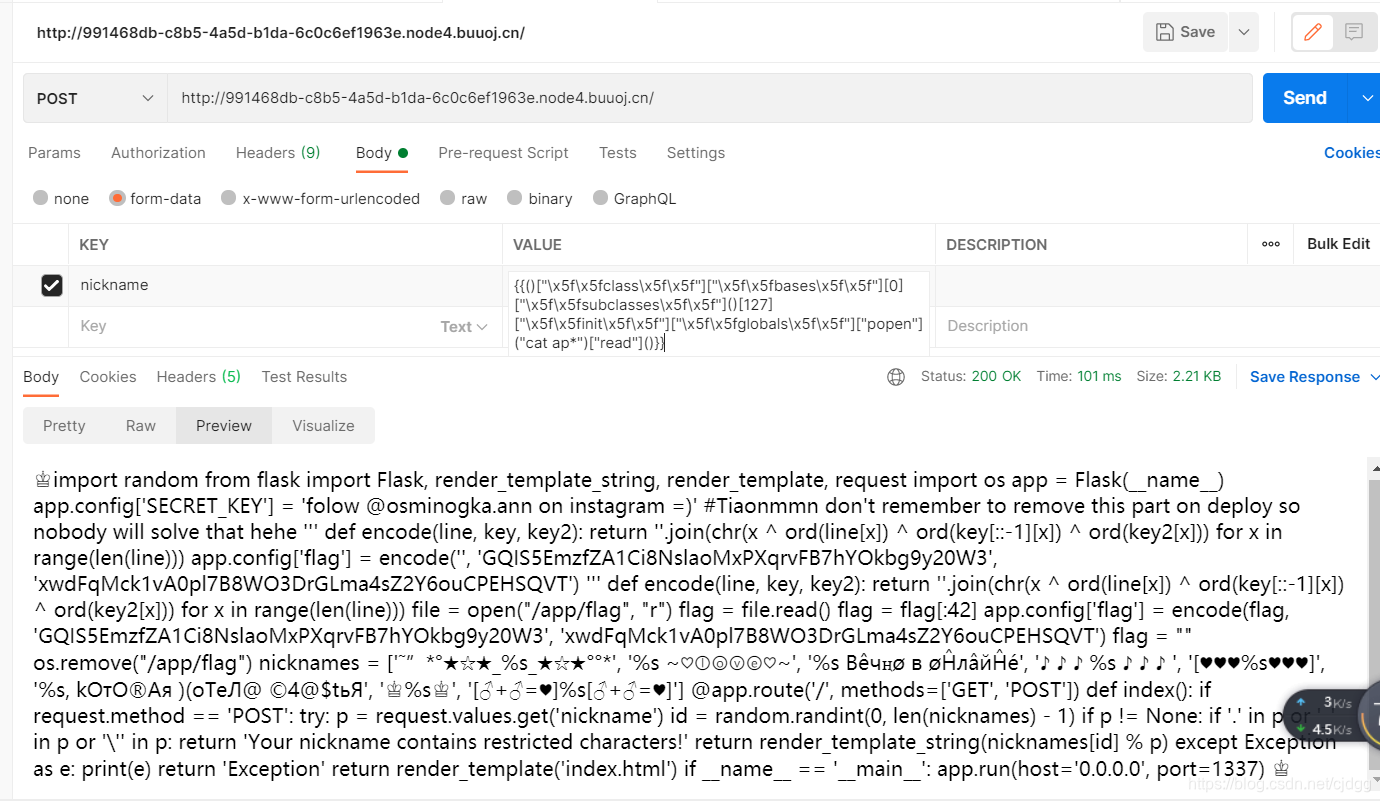Switch to response Body tab
Viewport: 1380px width, 802px height.
pos(41,377)
